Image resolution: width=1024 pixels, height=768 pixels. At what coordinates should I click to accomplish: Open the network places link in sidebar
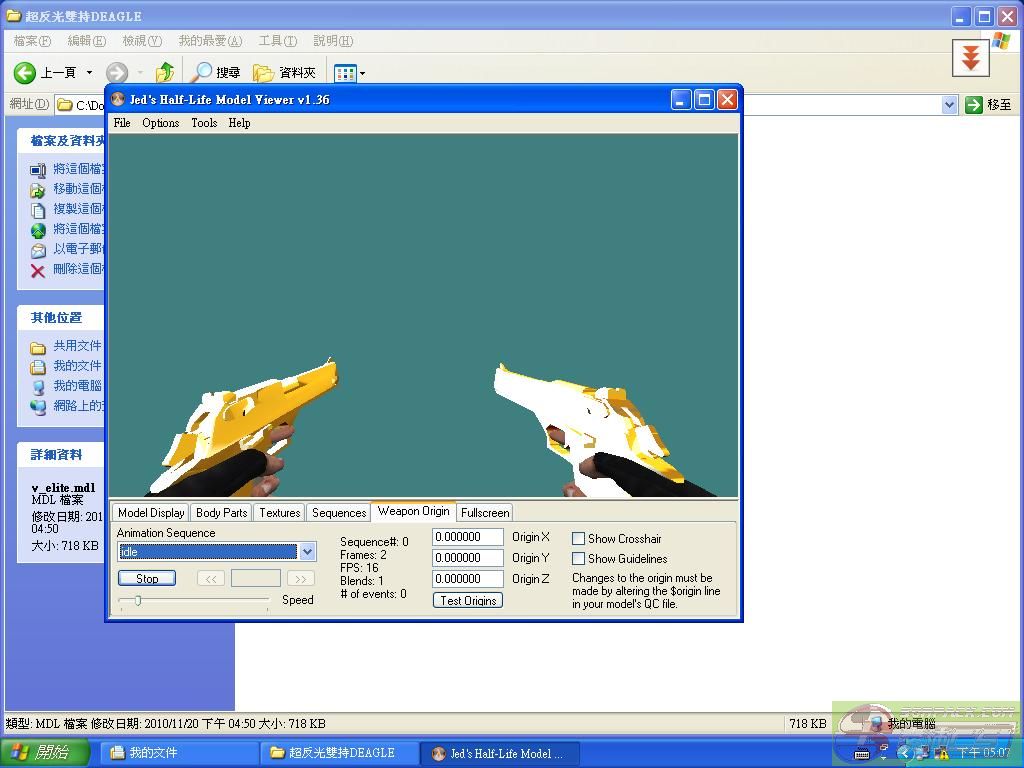(77, 406)
